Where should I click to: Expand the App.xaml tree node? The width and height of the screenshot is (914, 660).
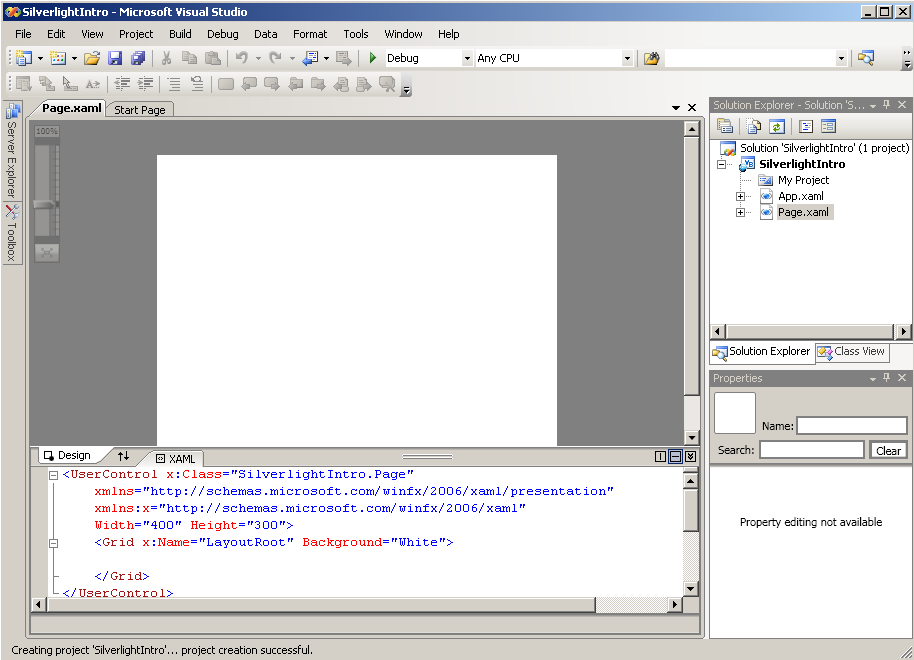click(740, 196)
